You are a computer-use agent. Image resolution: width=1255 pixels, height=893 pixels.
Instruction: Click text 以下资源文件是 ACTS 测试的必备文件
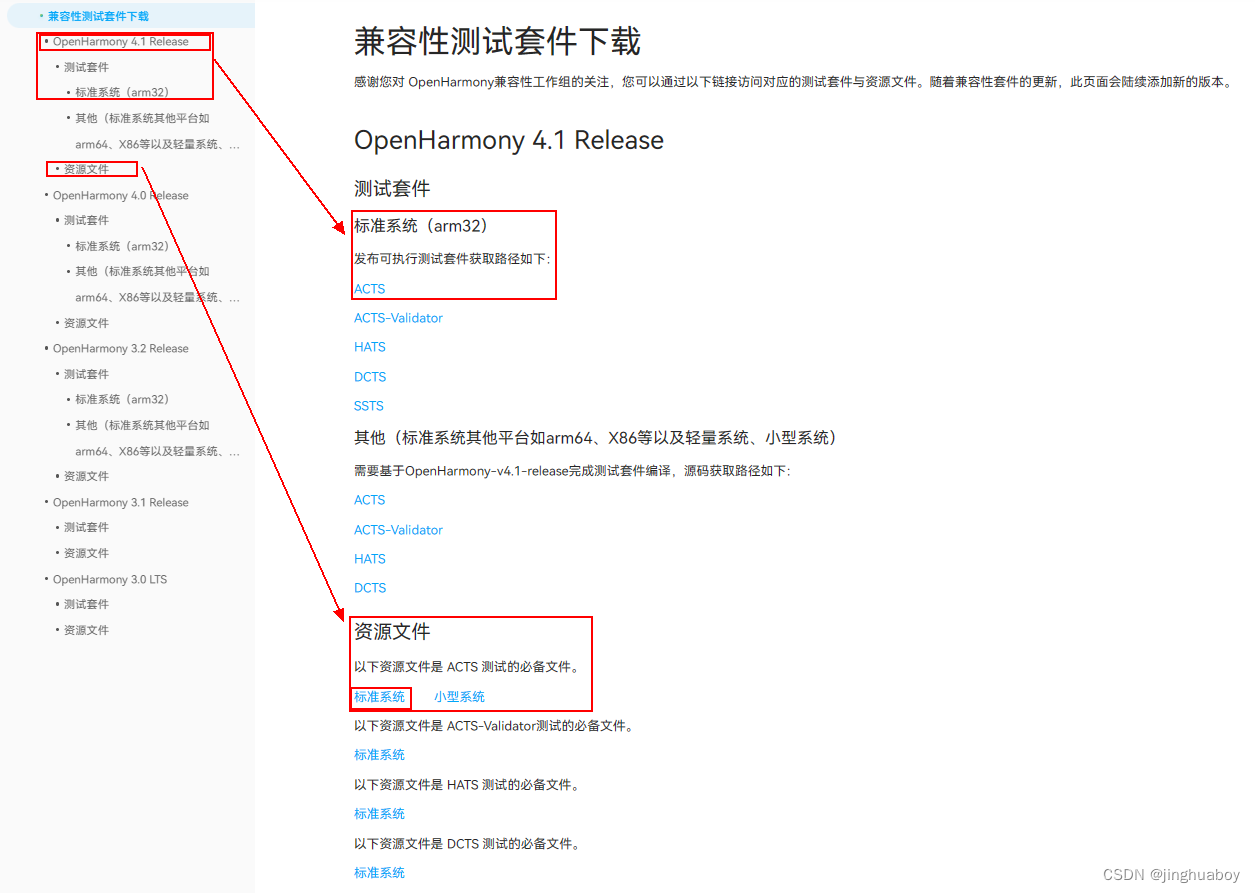466,667
